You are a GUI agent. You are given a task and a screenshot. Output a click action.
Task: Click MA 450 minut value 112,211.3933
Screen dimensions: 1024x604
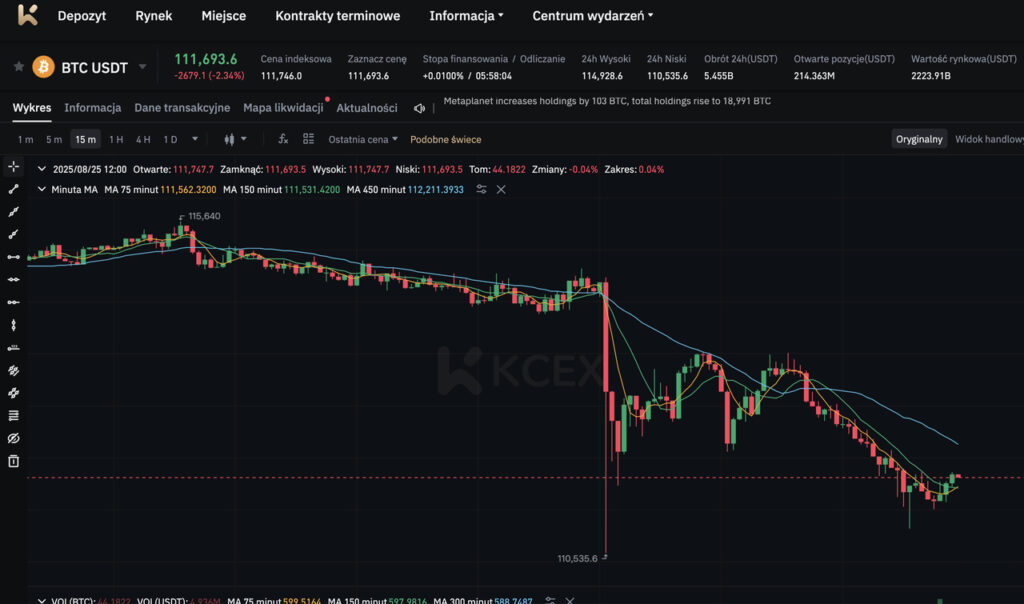point(436,189)
